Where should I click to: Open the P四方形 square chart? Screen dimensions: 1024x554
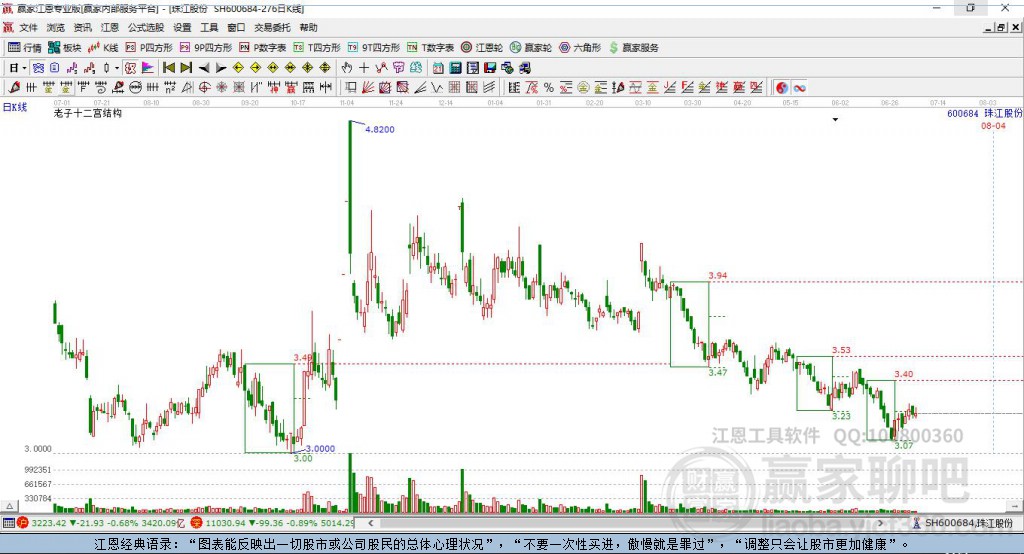click(149, 48)
